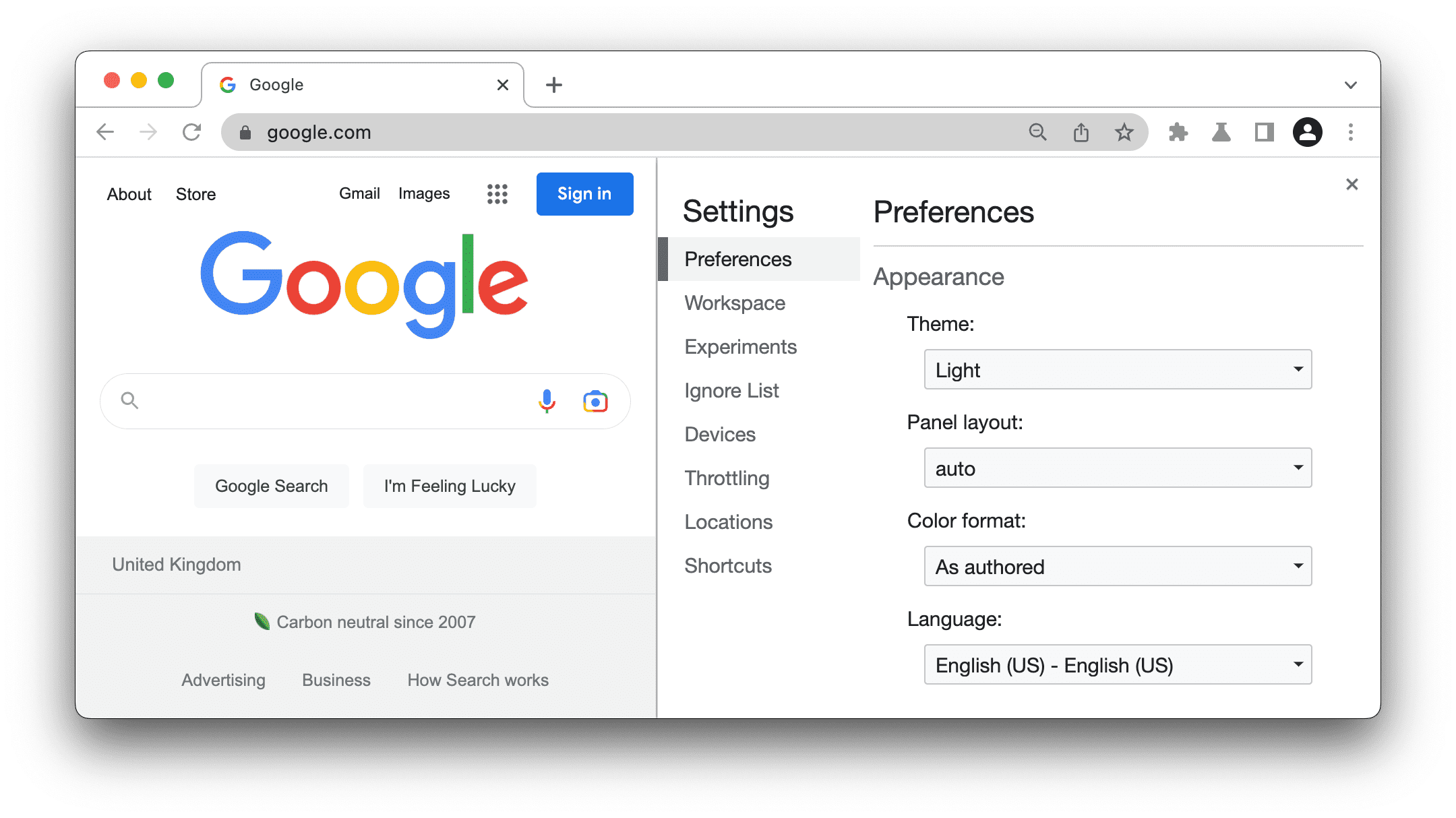Click the three-dot menu icon
The height and width of the screenshot is (818, 1456).
(1351, 132)
